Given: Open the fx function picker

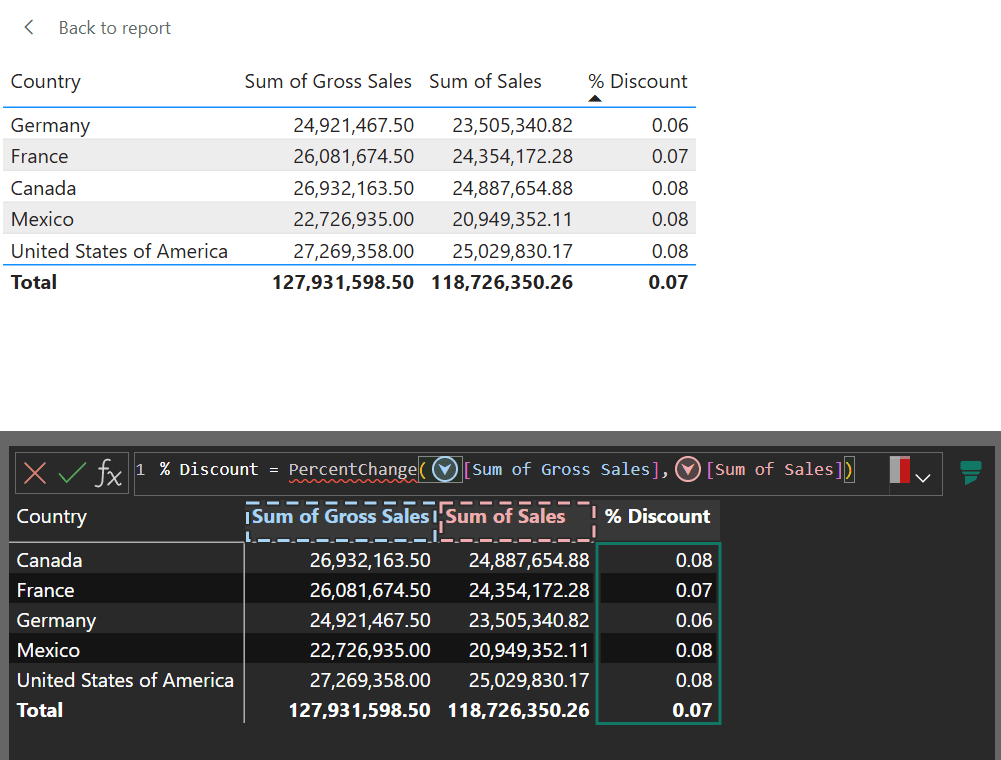Looking at the screenshot, I should pos(108,473).
